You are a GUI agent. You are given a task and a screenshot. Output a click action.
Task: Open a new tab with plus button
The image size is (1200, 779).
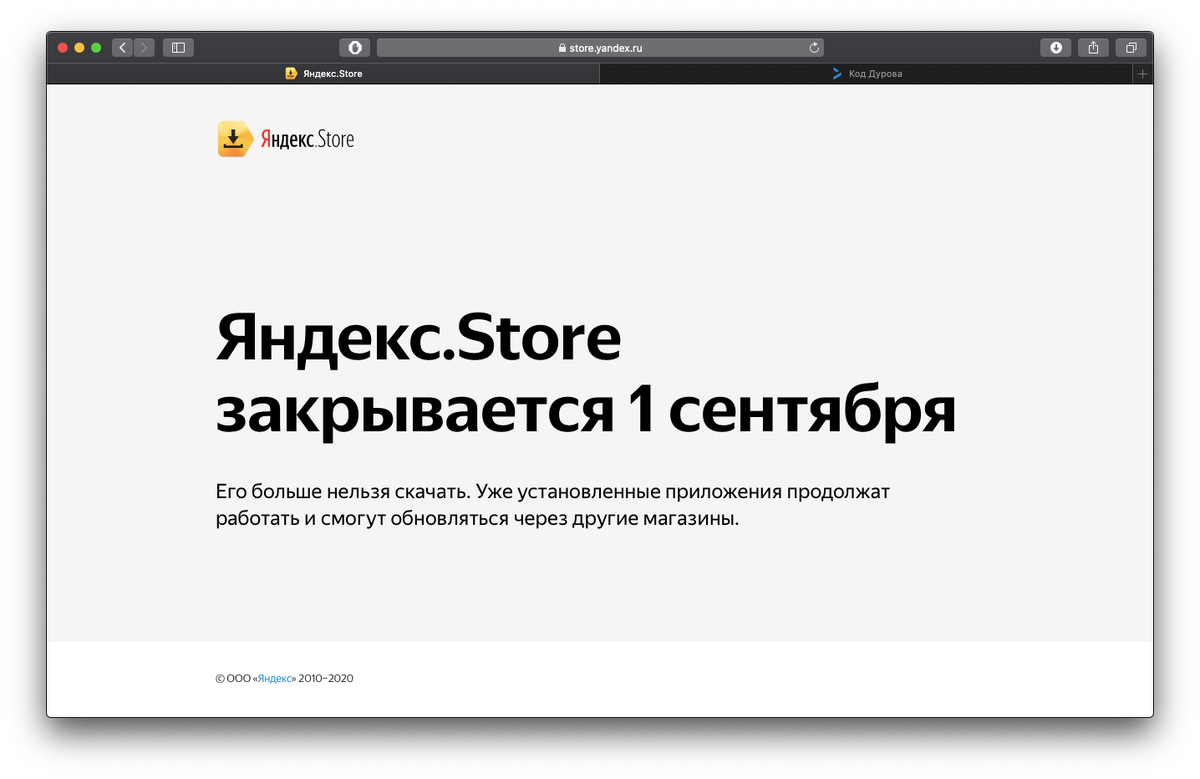(x=1143, y=73)
